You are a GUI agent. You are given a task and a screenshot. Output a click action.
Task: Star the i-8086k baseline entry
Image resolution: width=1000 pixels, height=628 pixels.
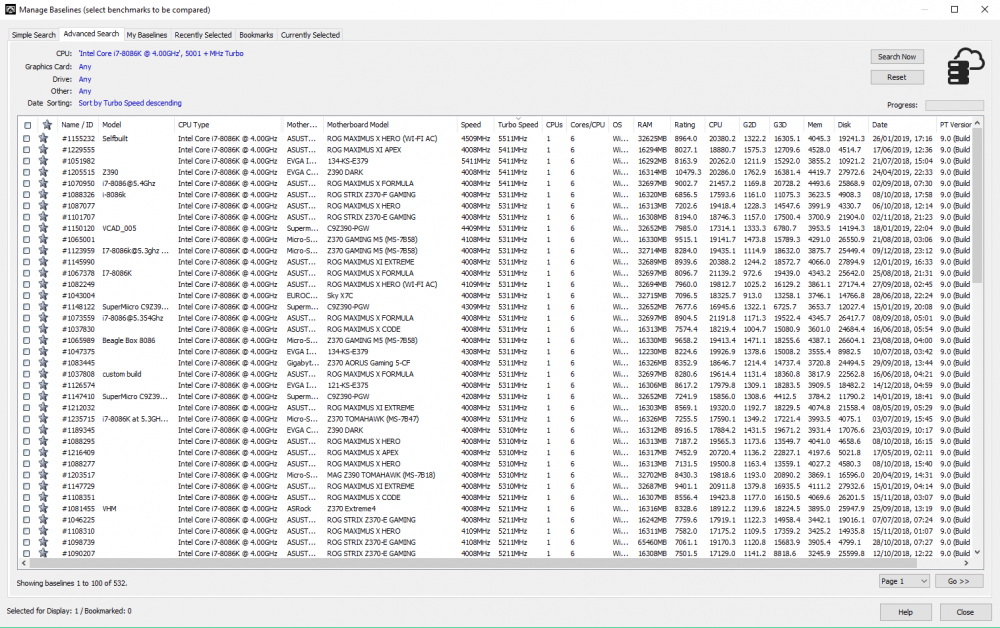pyautogui.click(x=43, y=195)
